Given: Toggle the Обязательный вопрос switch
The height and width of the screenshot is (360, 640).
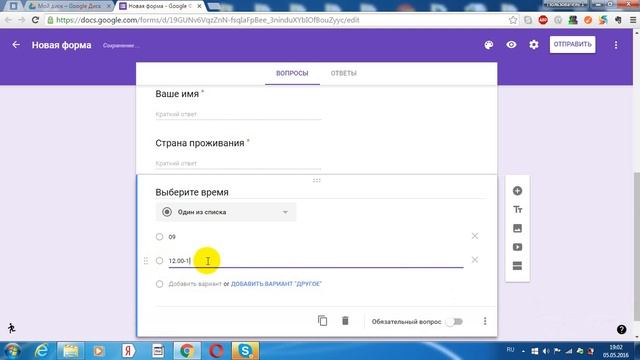Looking at the screenshot, I should click(x=455, y=322).
